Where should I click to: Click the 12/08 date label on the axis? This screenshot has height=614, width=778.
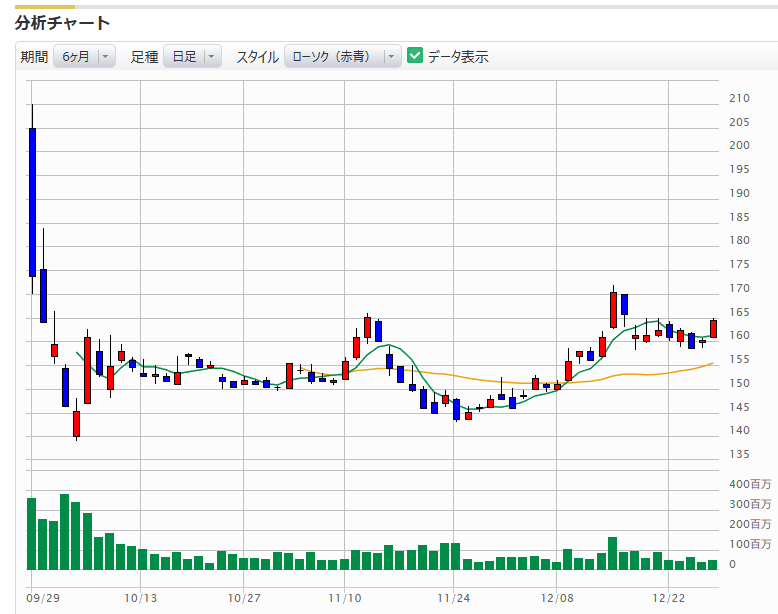coord(556,598)
